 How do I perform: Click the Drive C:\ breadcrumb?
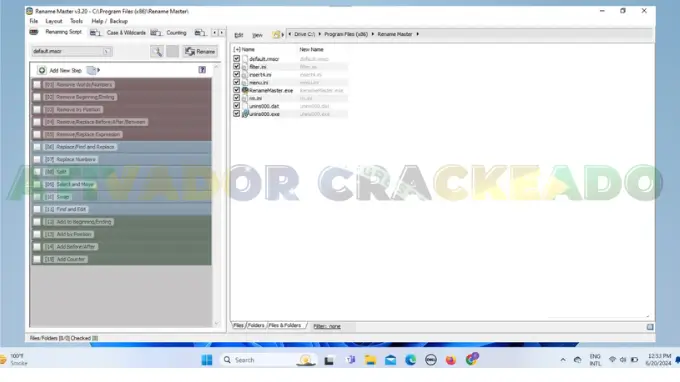(x=304, y=34)
